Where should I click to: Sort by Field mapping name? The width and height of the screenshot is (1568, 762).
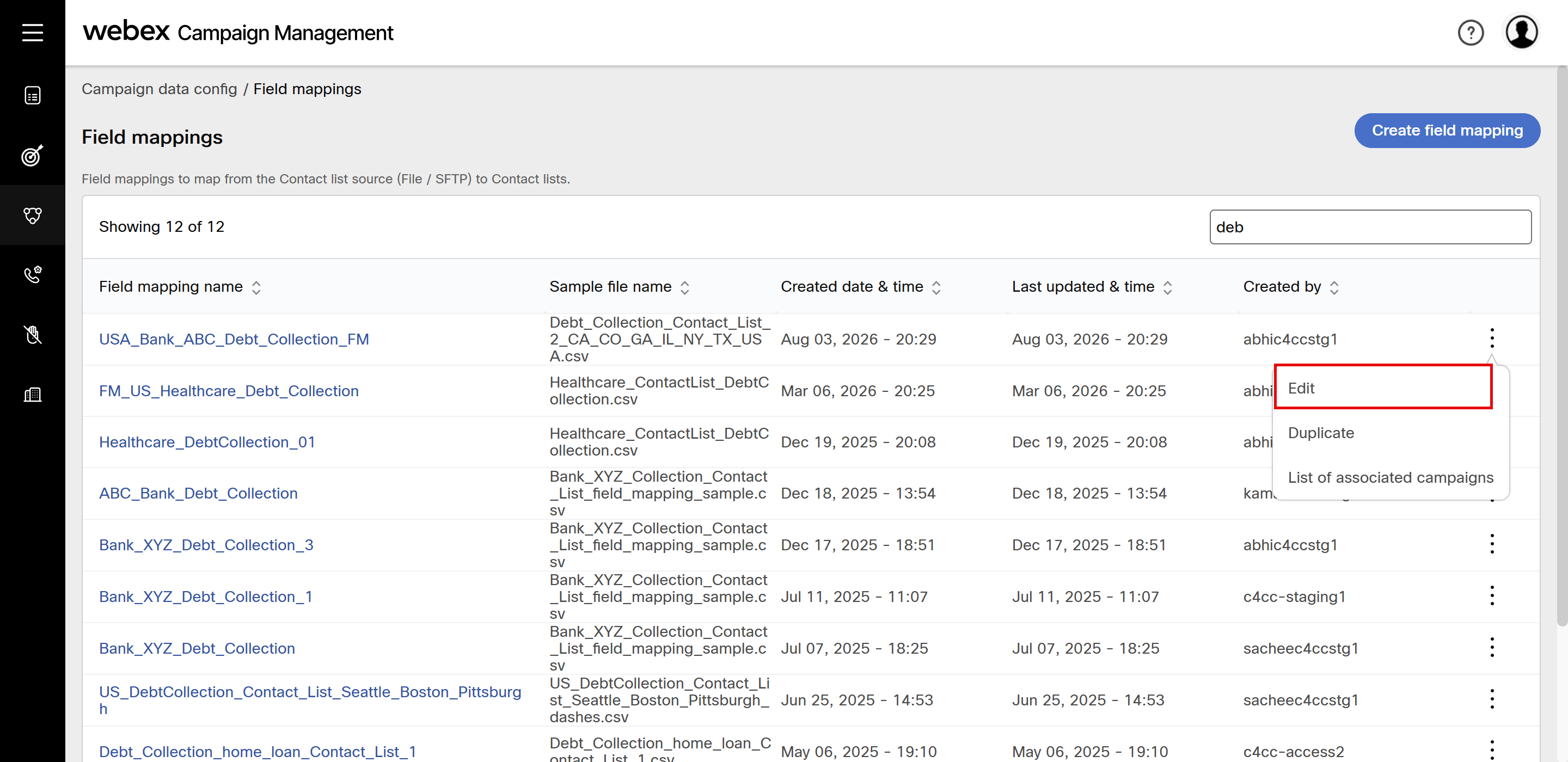256,287
